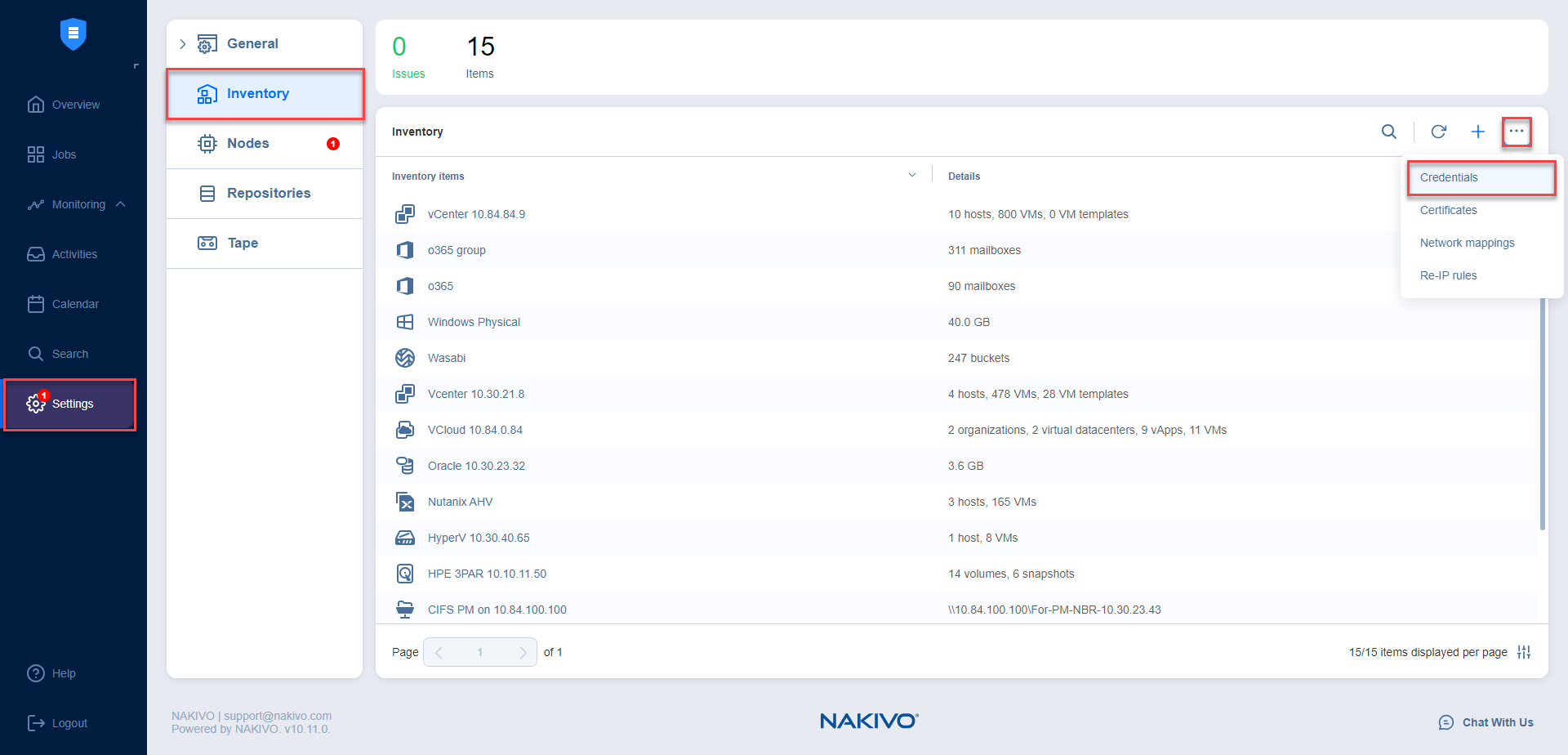Add a new inventory item with plus icon
Image resolution: width=1568 pixels, height=755 pixels.
[1477, 132]
